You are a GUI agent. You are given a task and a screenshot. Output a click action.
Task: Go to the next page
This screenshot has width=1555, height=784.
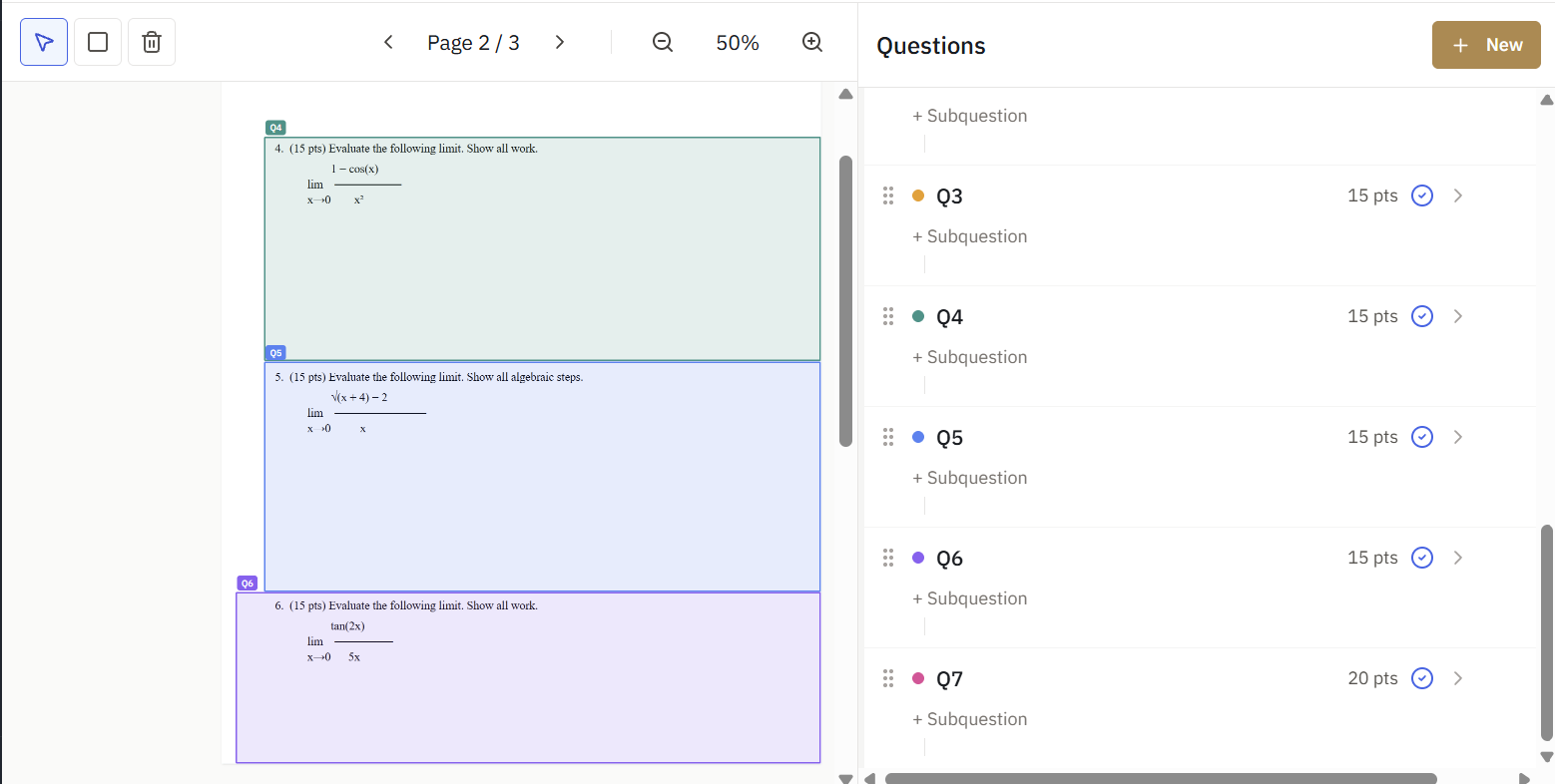(560, 42)
